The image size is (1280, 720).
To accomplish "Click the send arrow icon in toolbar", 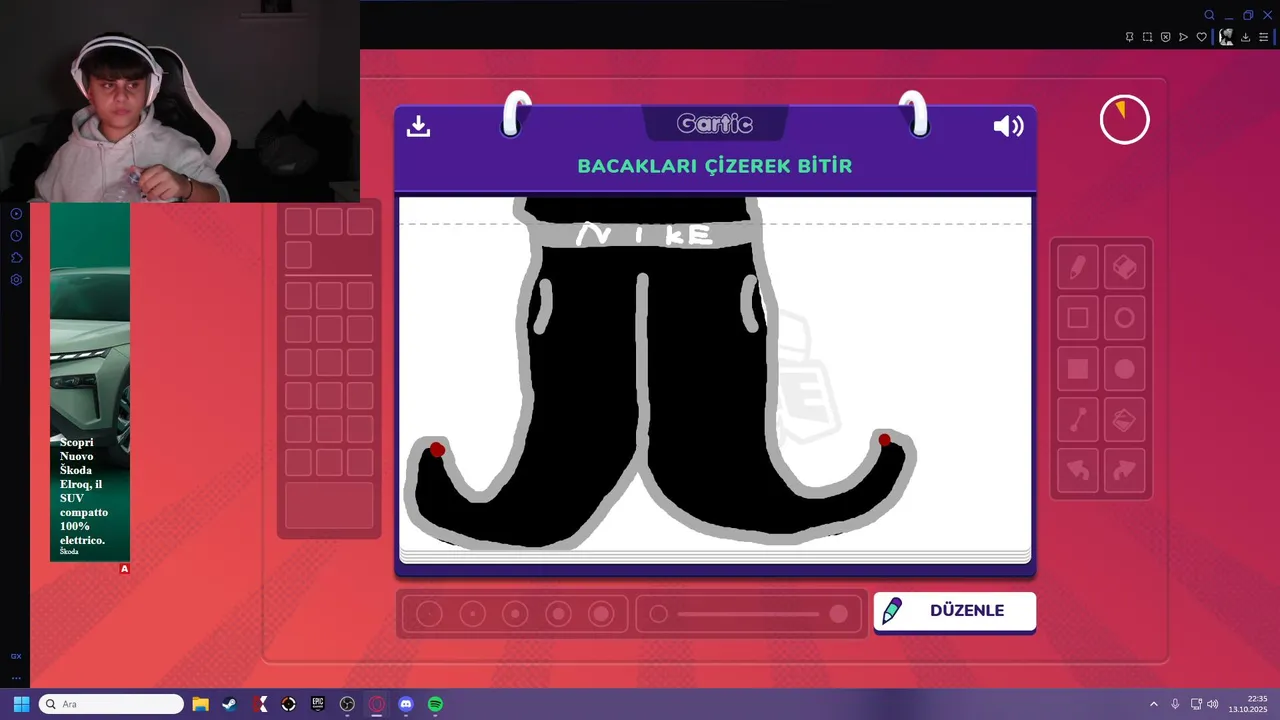I will tap(1183, 37).
